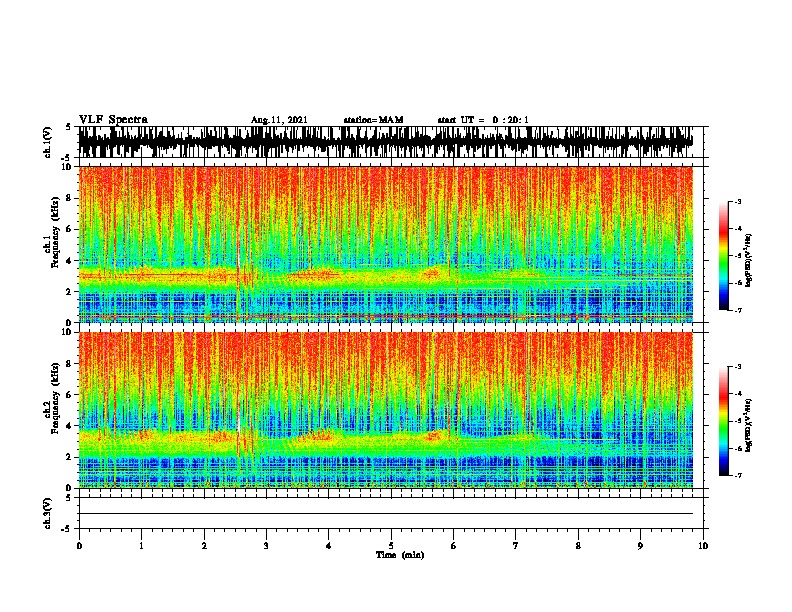Click the ch.1 color scale log(PSD) label
The image size is (792, 612).
[x=749, y=260]
